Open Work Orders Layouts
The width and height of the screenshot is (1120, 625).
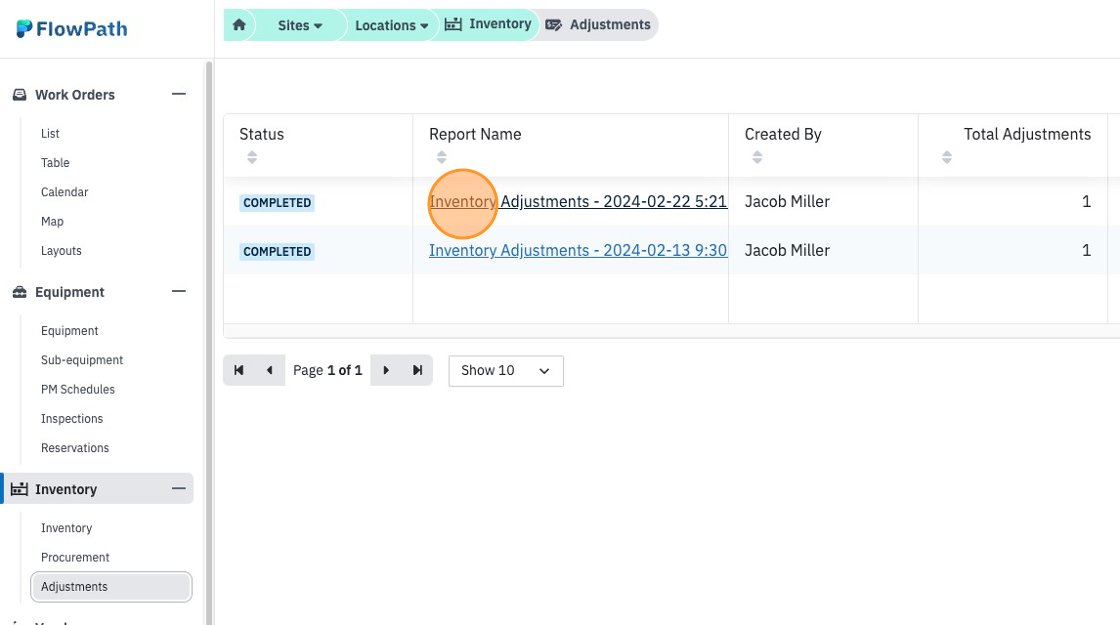(x=61, y=251)
